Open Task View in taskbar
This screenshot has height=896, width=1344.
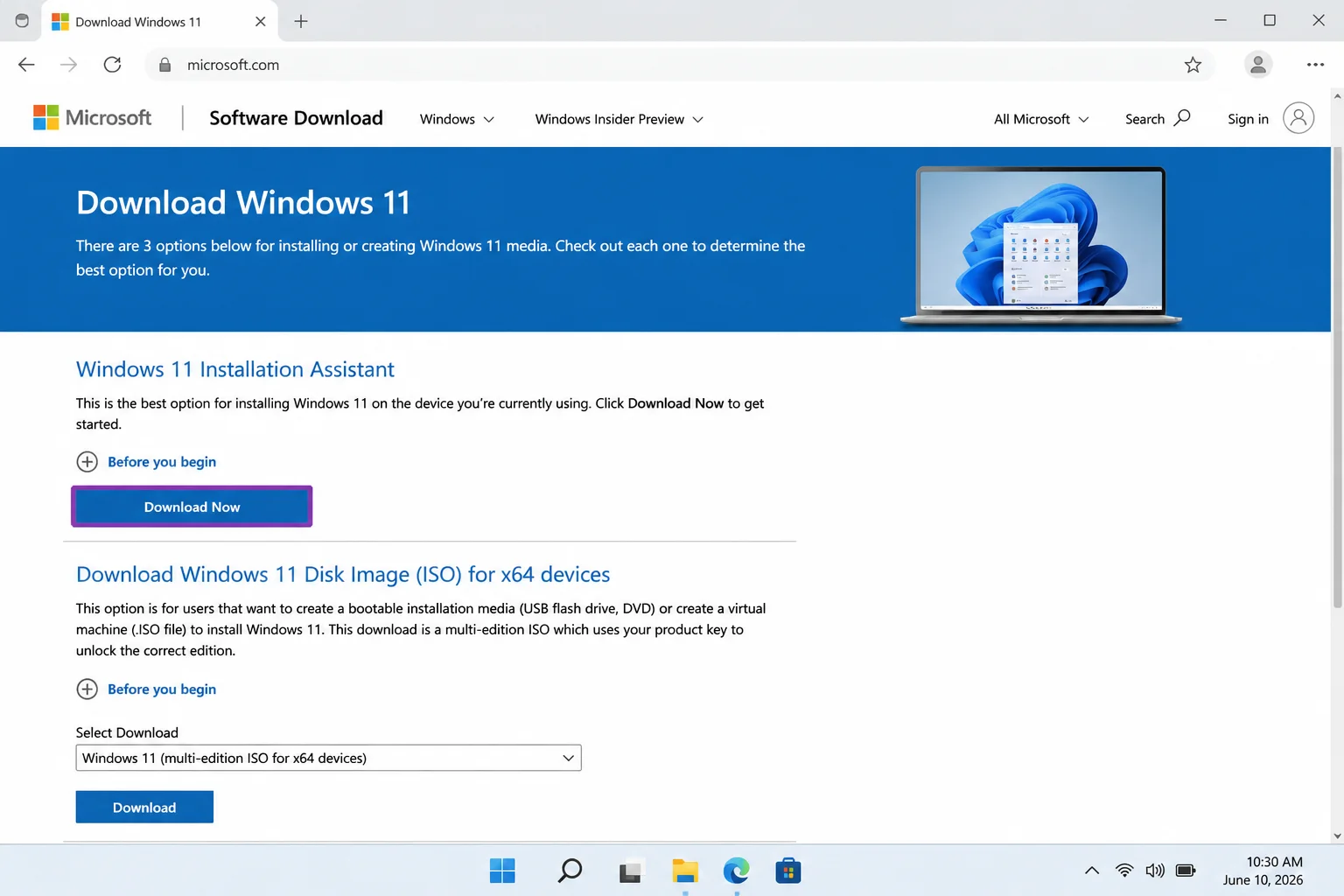[630, 871]
